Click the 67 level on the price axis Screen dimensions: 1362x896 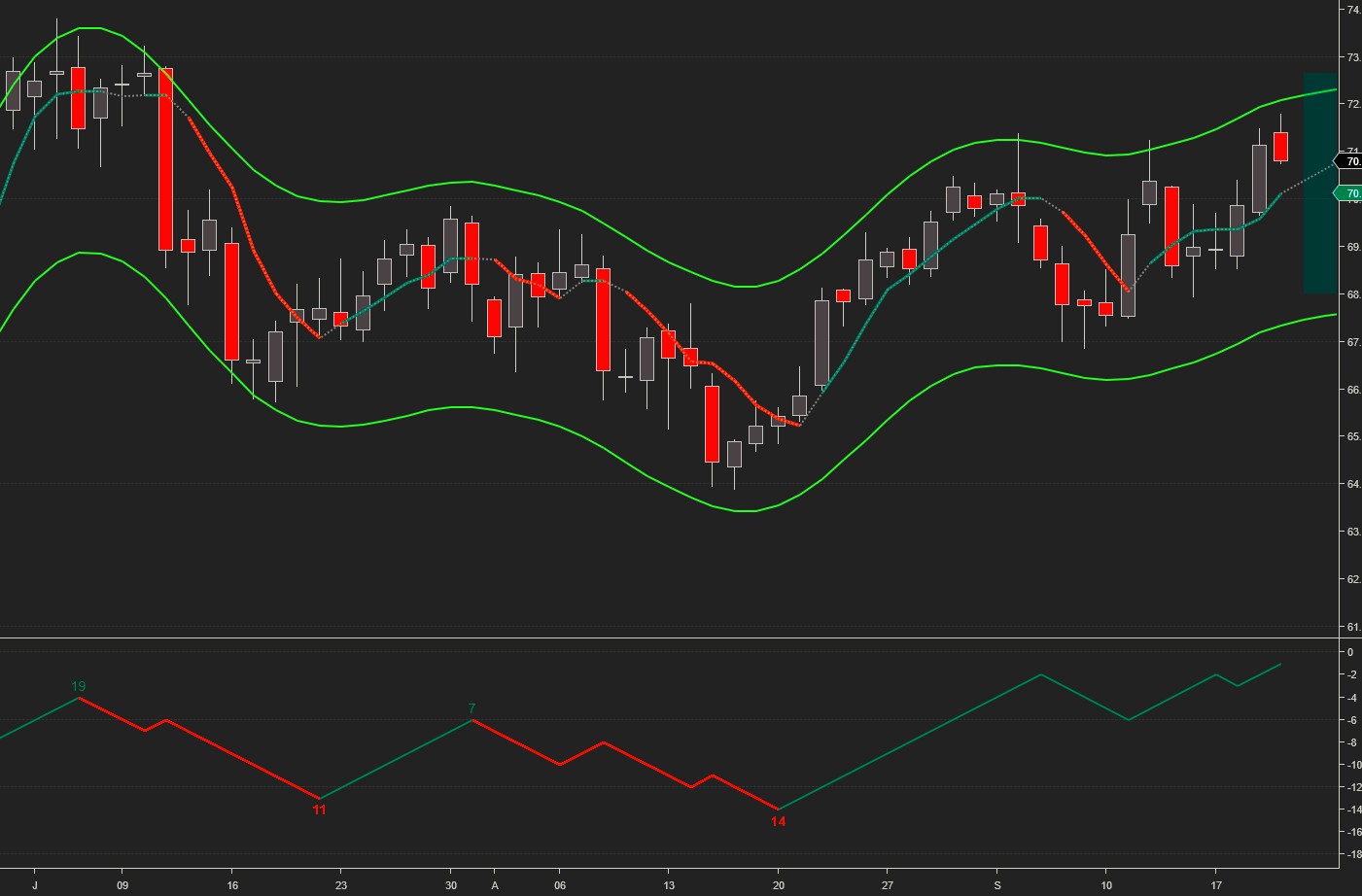(1354, 342)
